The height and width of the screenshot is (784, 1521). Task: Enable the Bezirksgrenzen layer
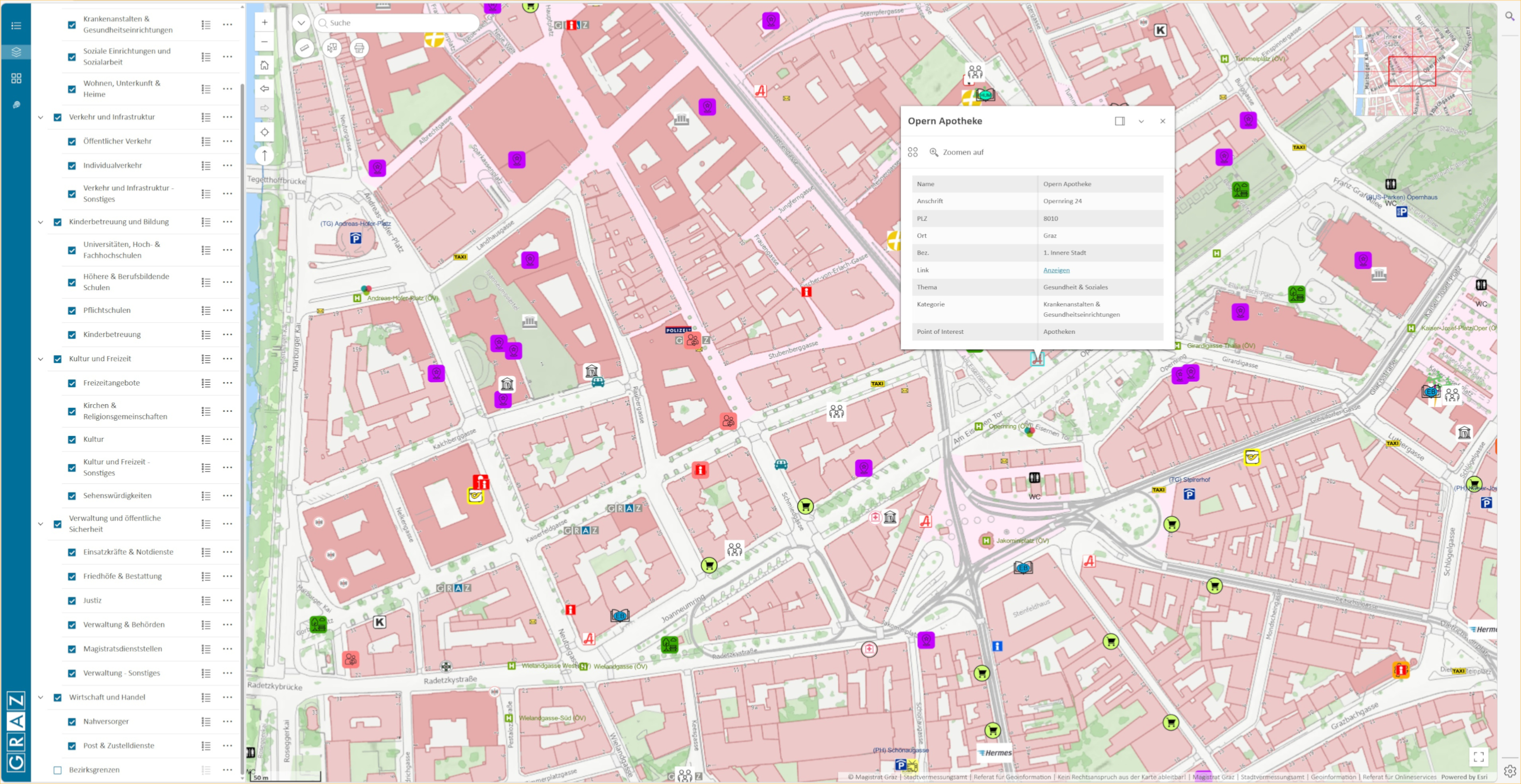tap(58, 770)
